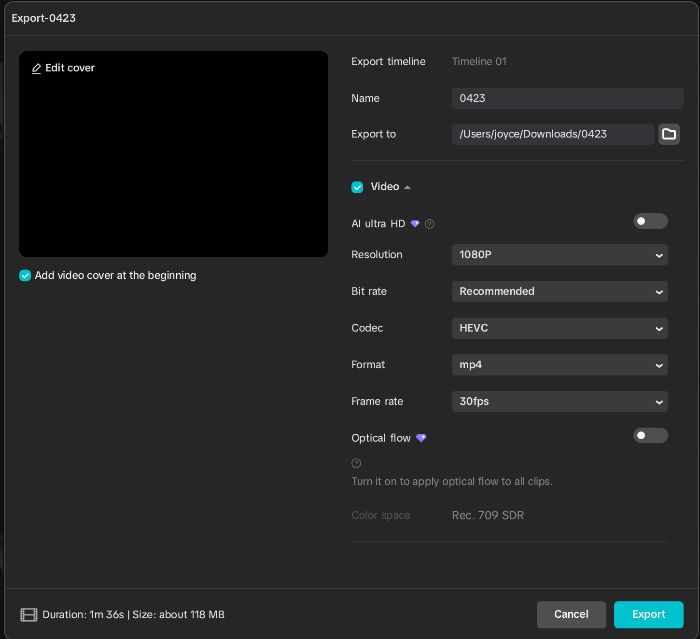The height and width of the screenshot is (639, 700).
Task: Click the AI ultra HD diamond pro icon
Action: pyautogui.click(x=415, y=224)
